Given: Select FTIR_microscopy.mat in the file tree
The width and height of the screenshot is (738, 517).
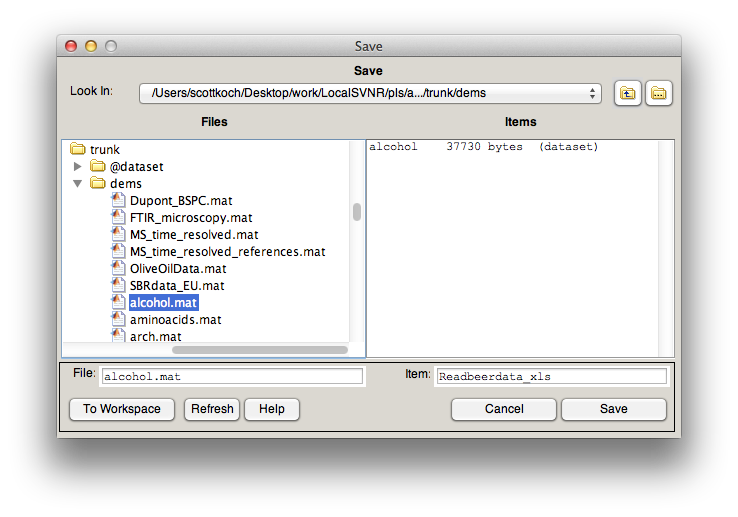Looking at the screenshot, I should (191, 217).
